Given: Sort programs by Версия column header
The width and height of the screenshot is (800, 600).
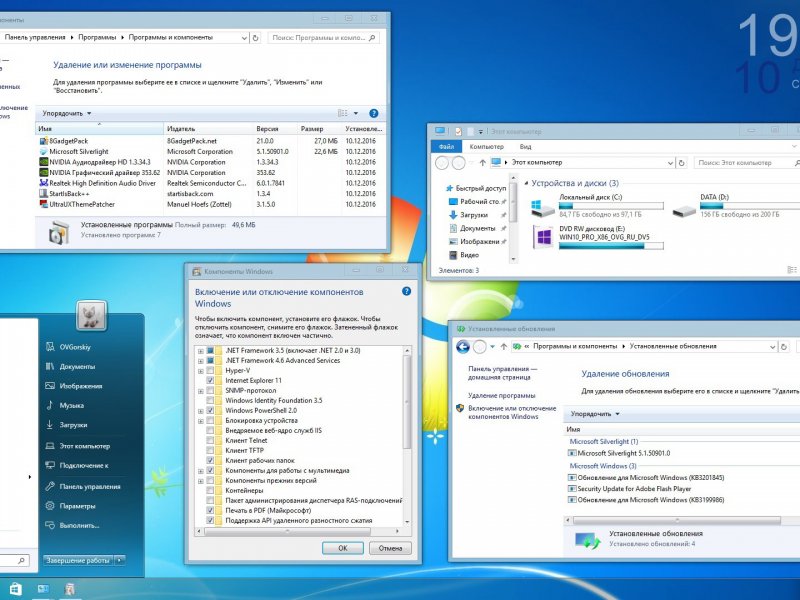Looking at the screenshot, I should (x=276, y=129).
